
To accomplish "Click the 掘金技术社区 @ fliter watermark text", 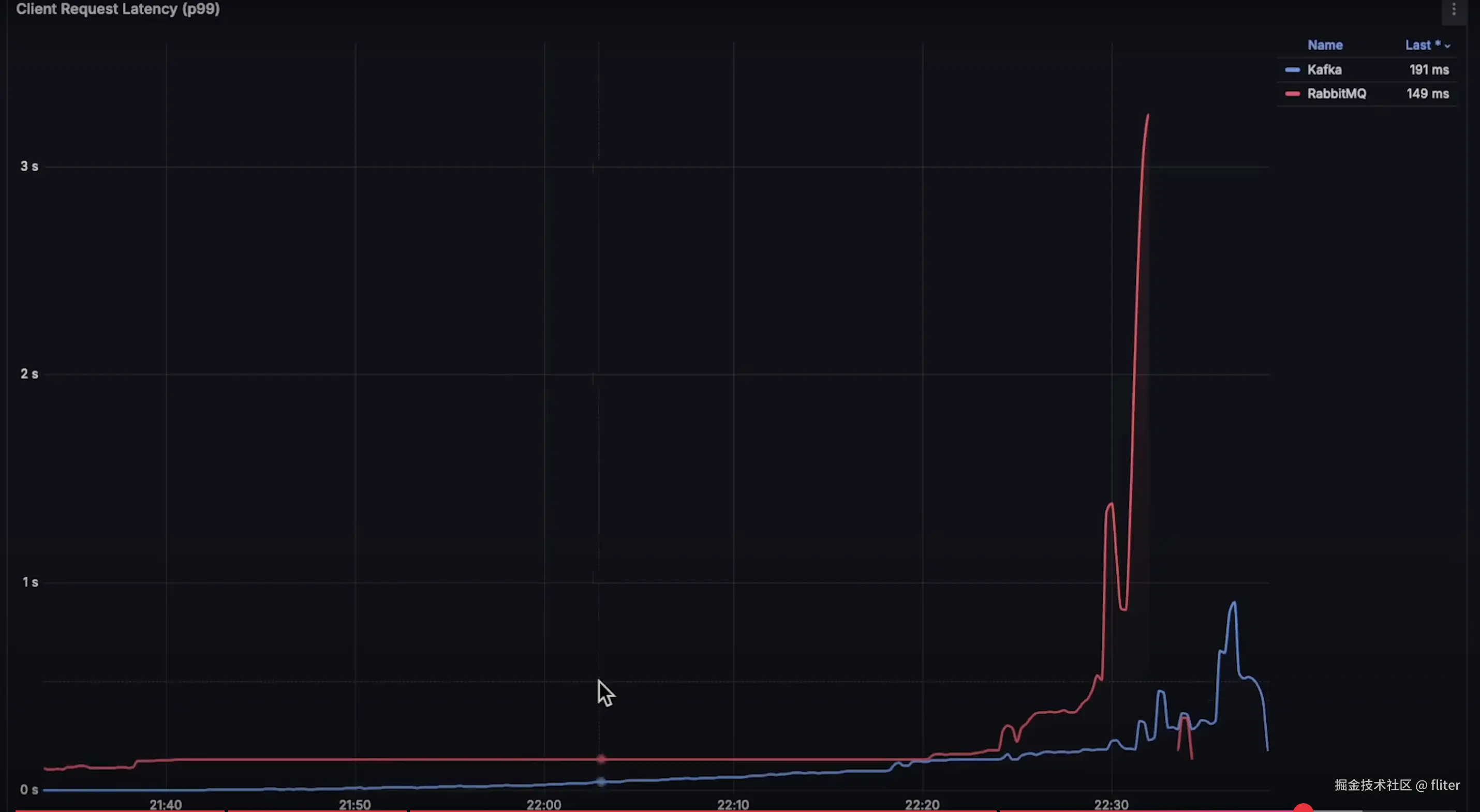I will click(x=1397, y=785).
